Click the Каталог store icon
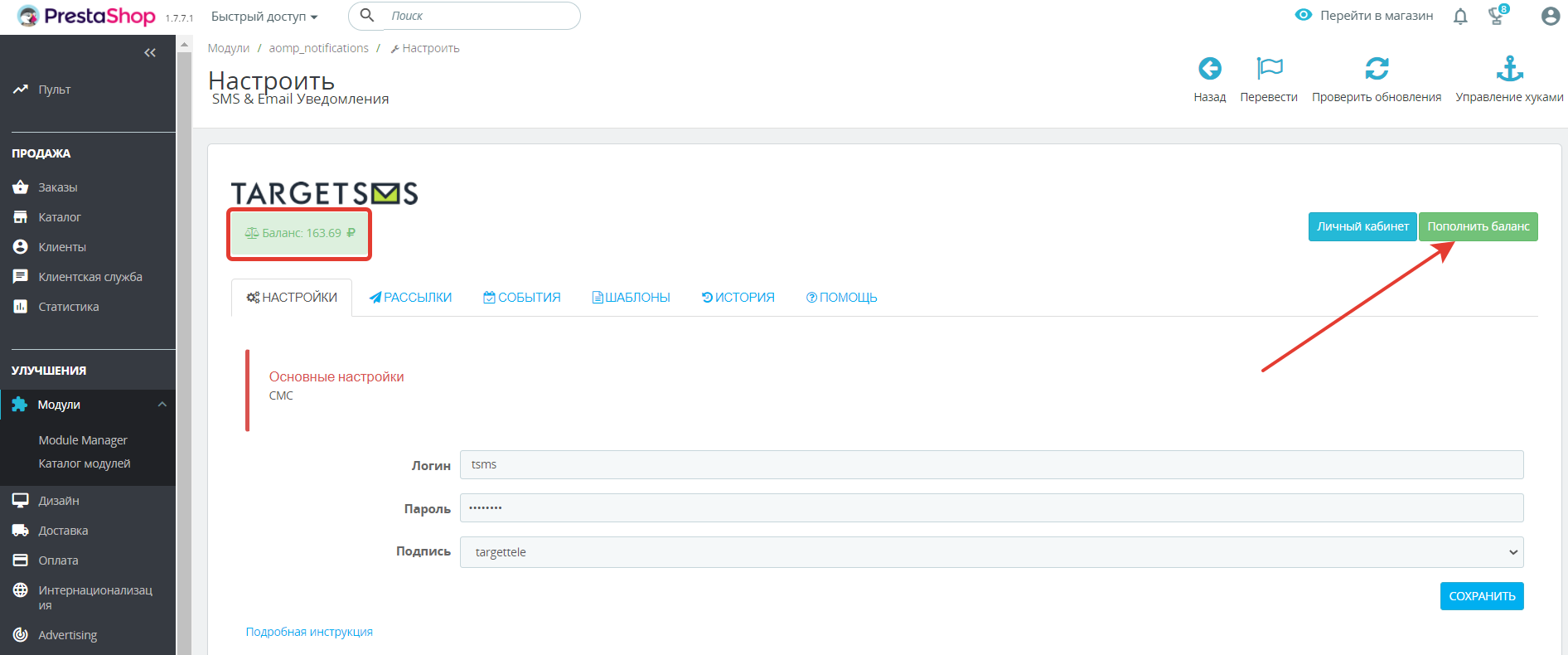1568x655 pixels. pyautogui.click(x=21, y=217)
